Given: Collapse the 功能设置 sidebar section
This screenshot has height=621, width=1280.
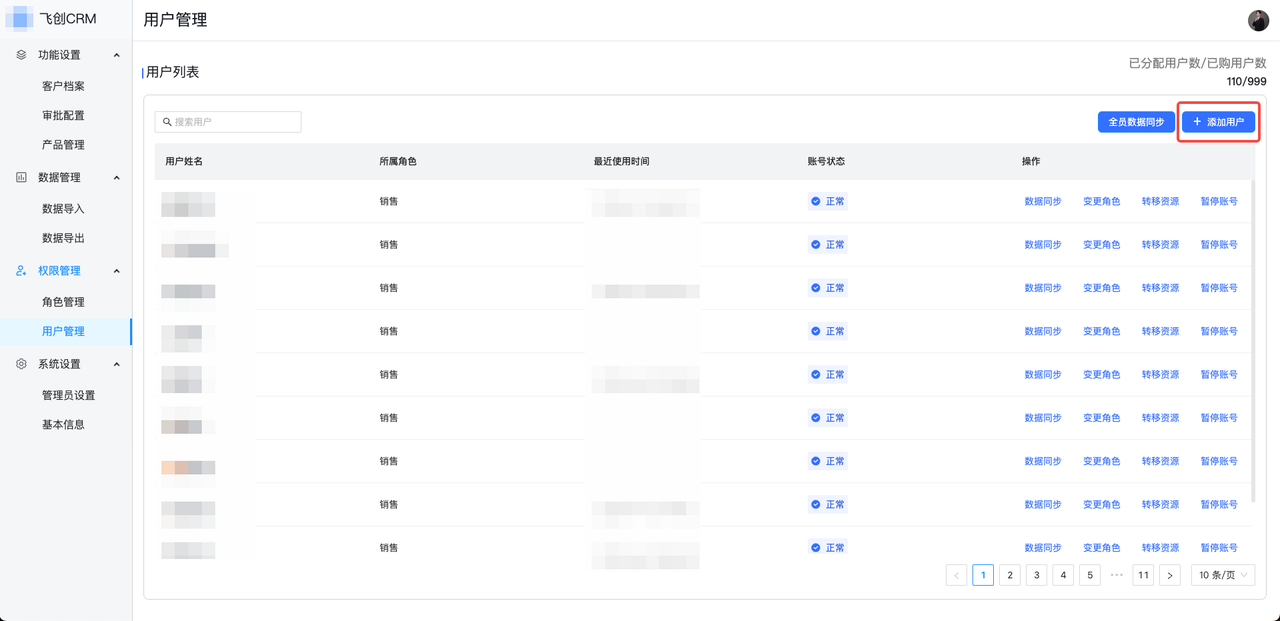Looking at the screenshot, I should tap(116, 55).
